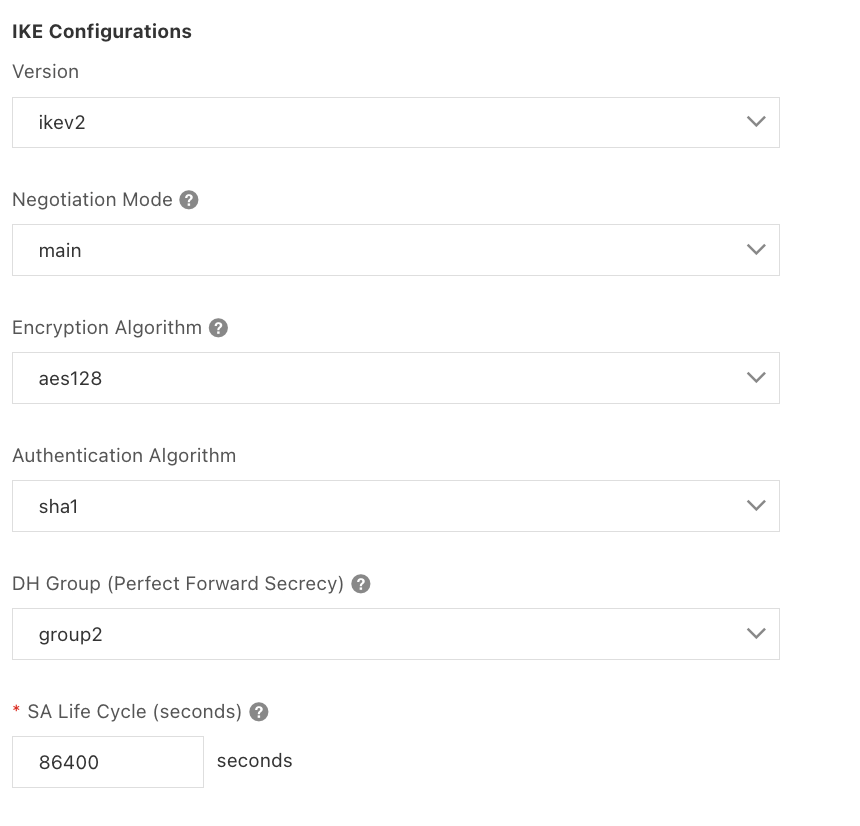Click the group2 DH group selection box

click(380, 635)
